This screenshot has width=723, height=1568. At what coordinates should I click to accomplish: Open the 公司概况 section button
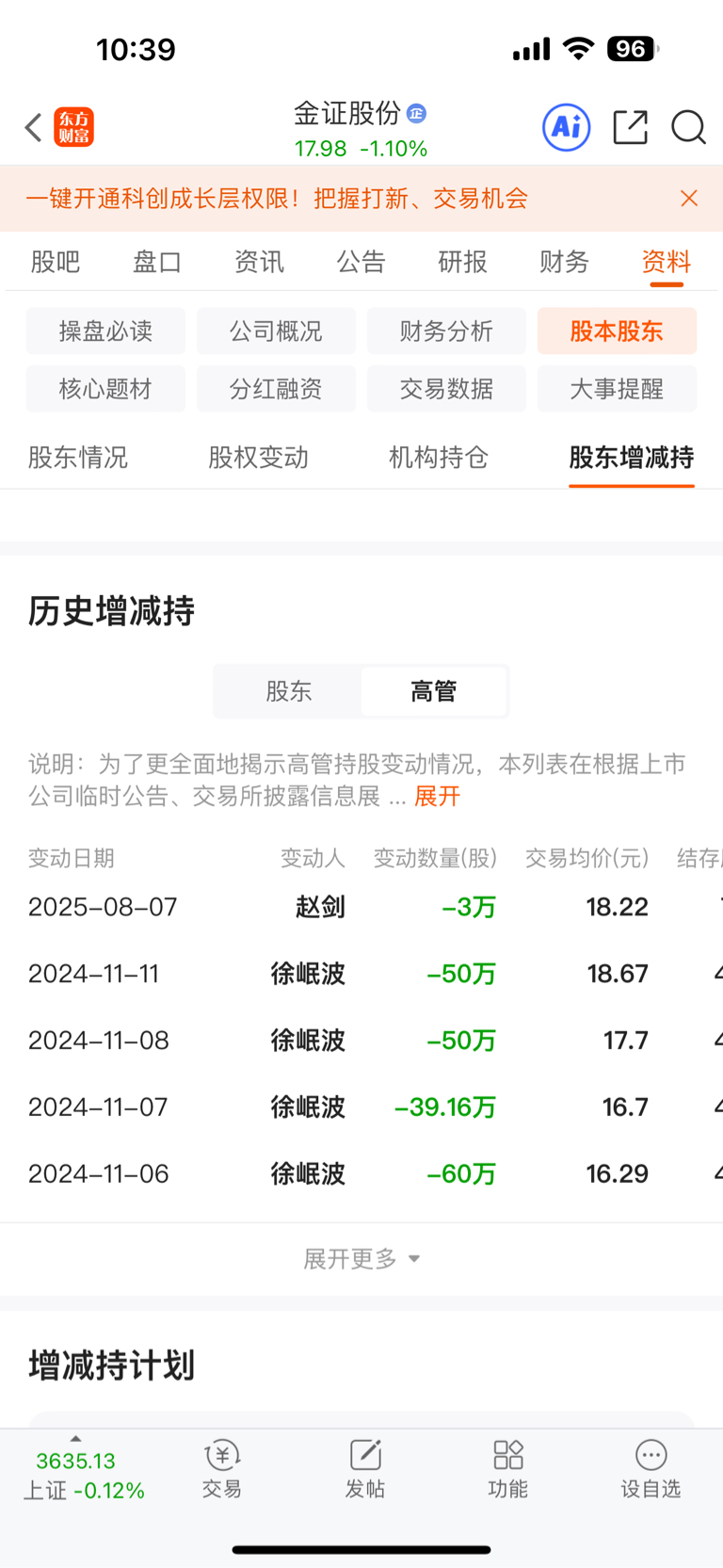pyautogui.click(x=276, y=331)
